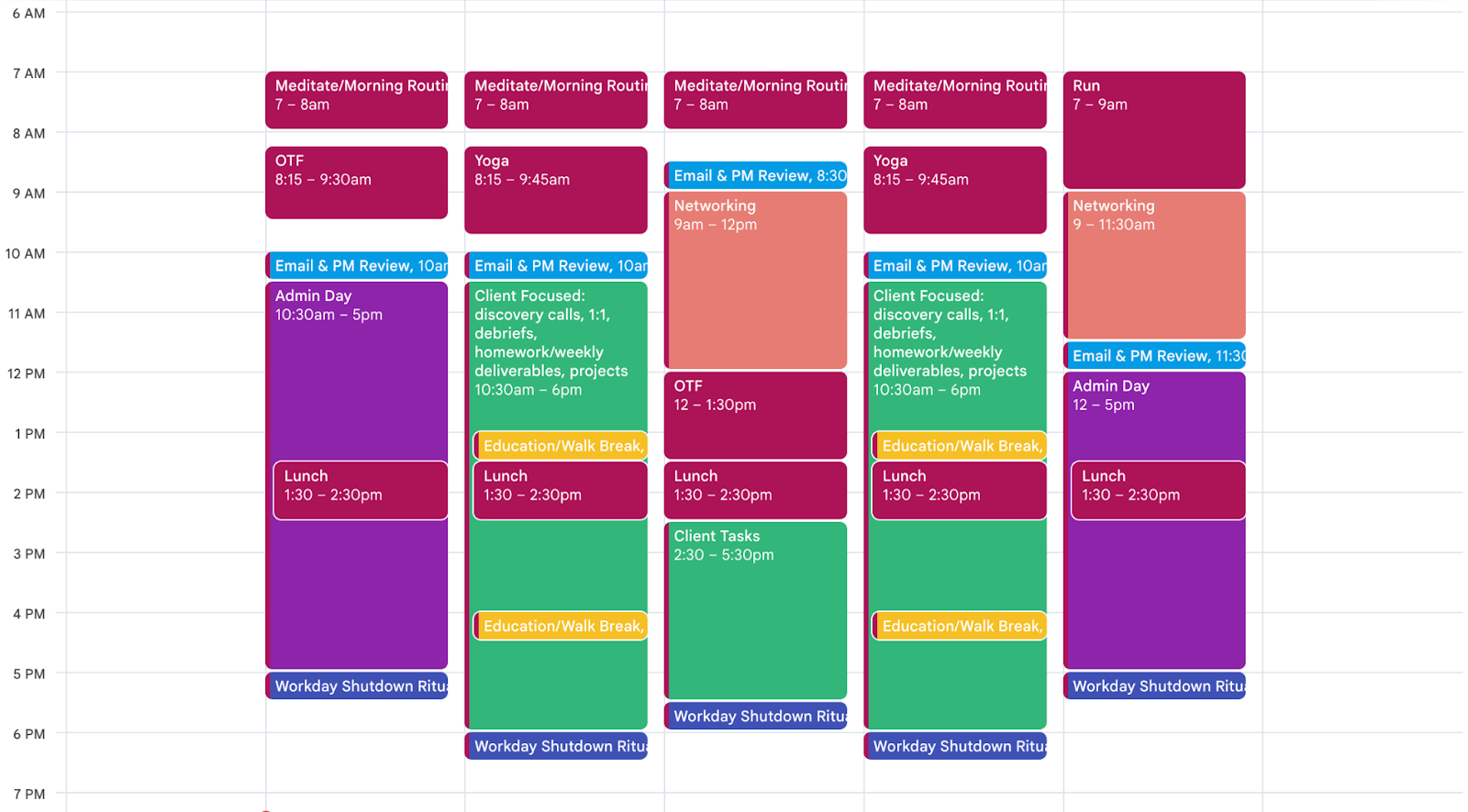Click Lunch event inside Admin Day 12–5pm block
The height and width of the screenshot is (812, 1468).
[x=1158, y=490]
